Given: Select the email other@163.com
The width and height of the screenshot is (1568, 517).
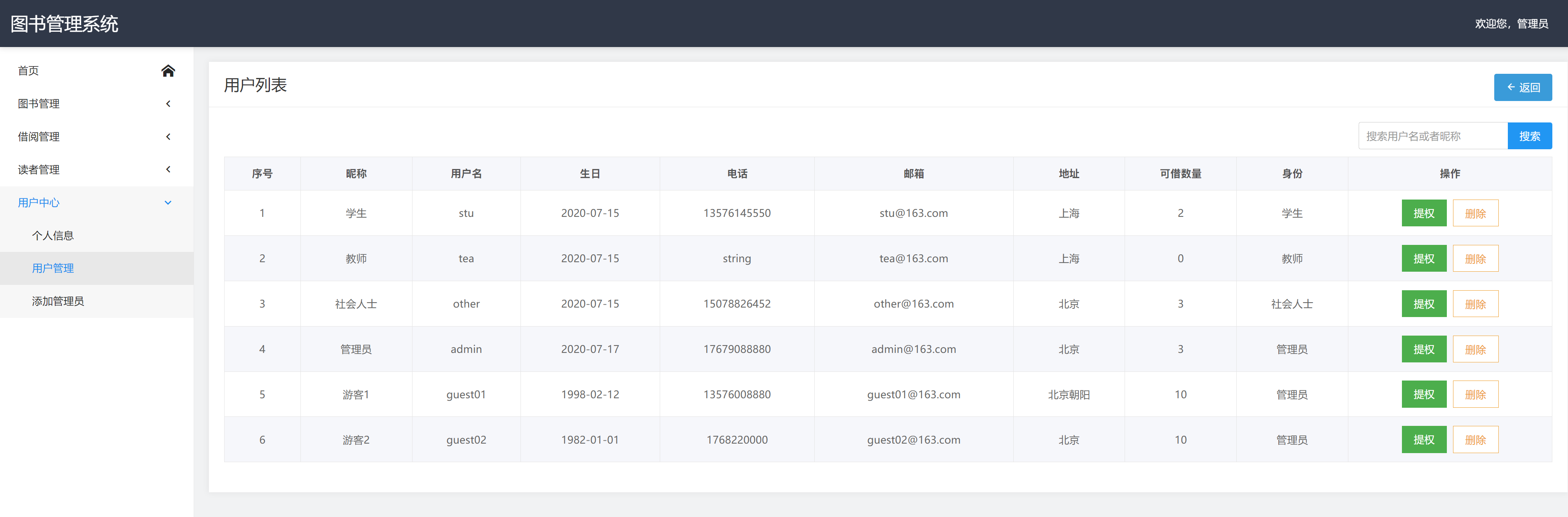Looking at the screenshot, I should (x=914, y=304).
